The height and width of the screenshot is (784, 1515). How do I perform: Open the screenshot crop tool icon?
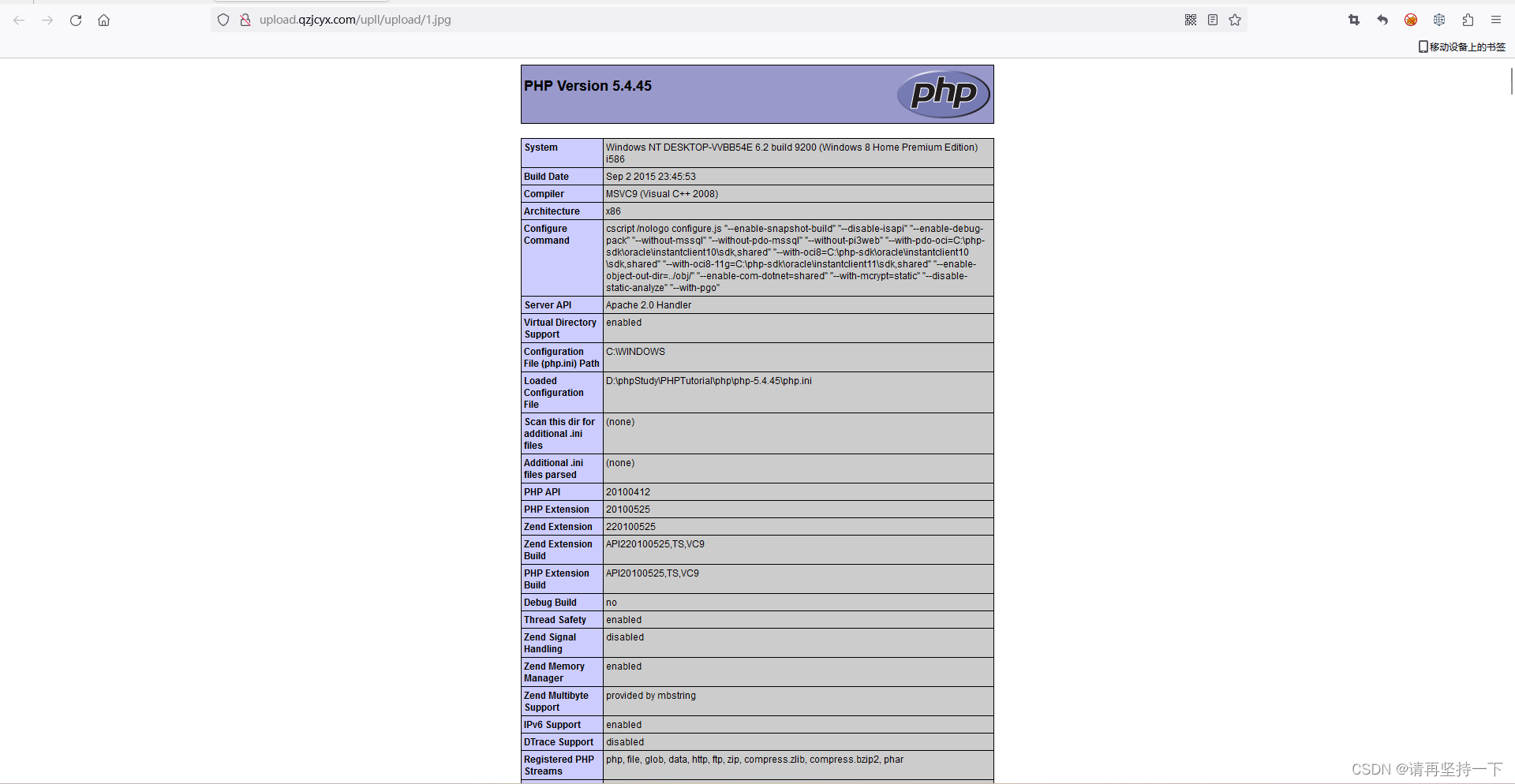(x=1354, y=20)
